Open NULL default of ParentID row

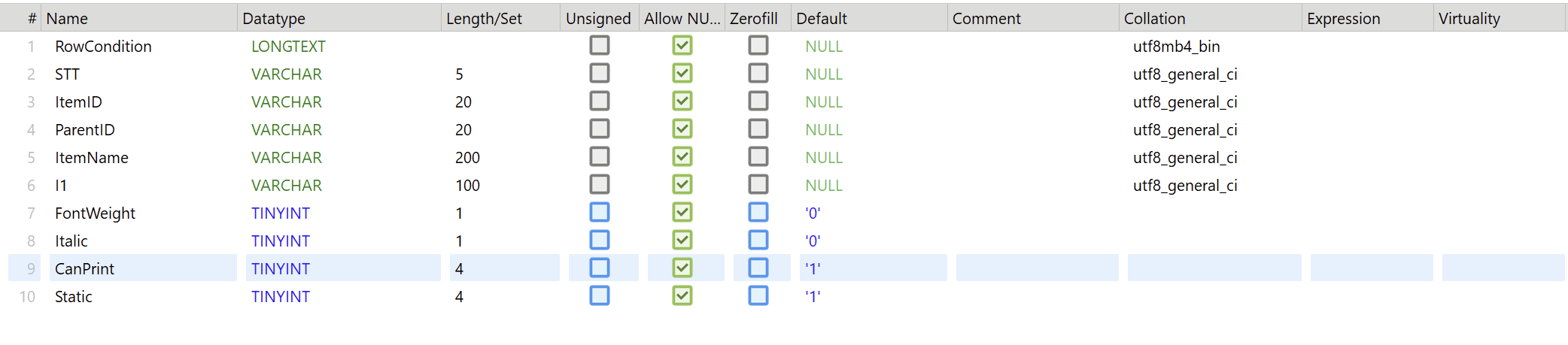[823, 130]
